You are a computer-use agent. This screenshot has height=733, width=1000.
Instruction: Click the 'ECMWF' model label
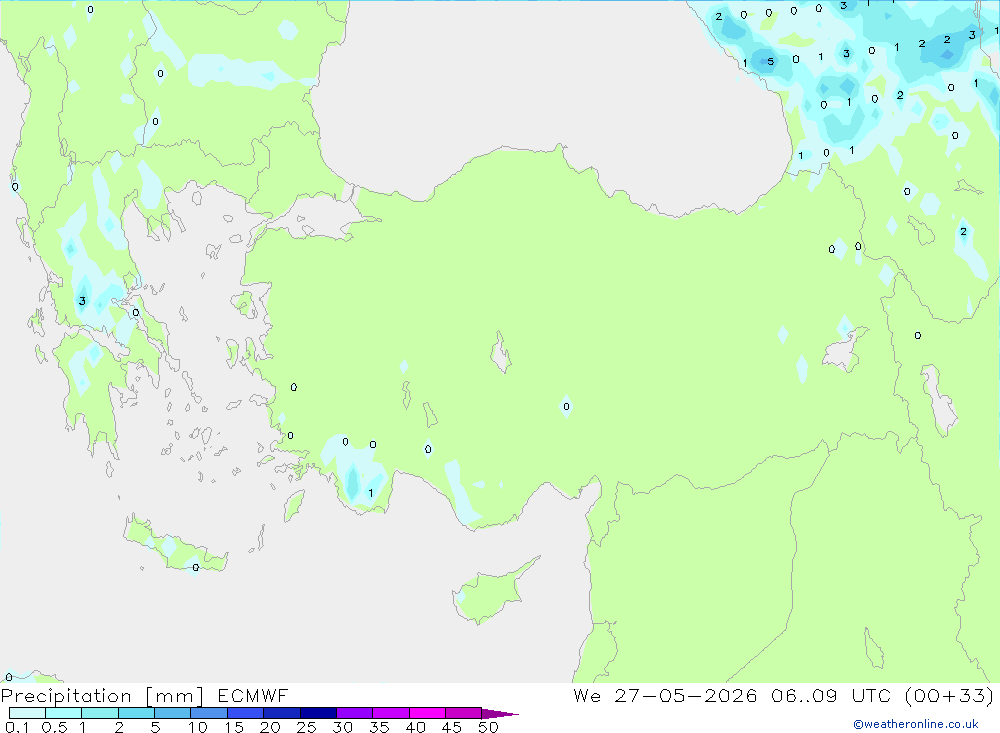pyautogui.click(x=253, y=696)
